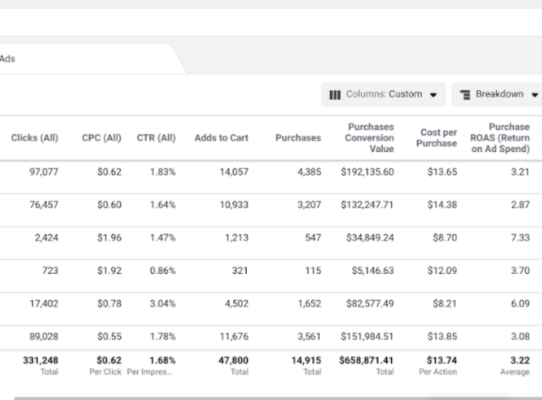
Task: Select cost per purchase $12.09
Action: click(x=442, y=270)
